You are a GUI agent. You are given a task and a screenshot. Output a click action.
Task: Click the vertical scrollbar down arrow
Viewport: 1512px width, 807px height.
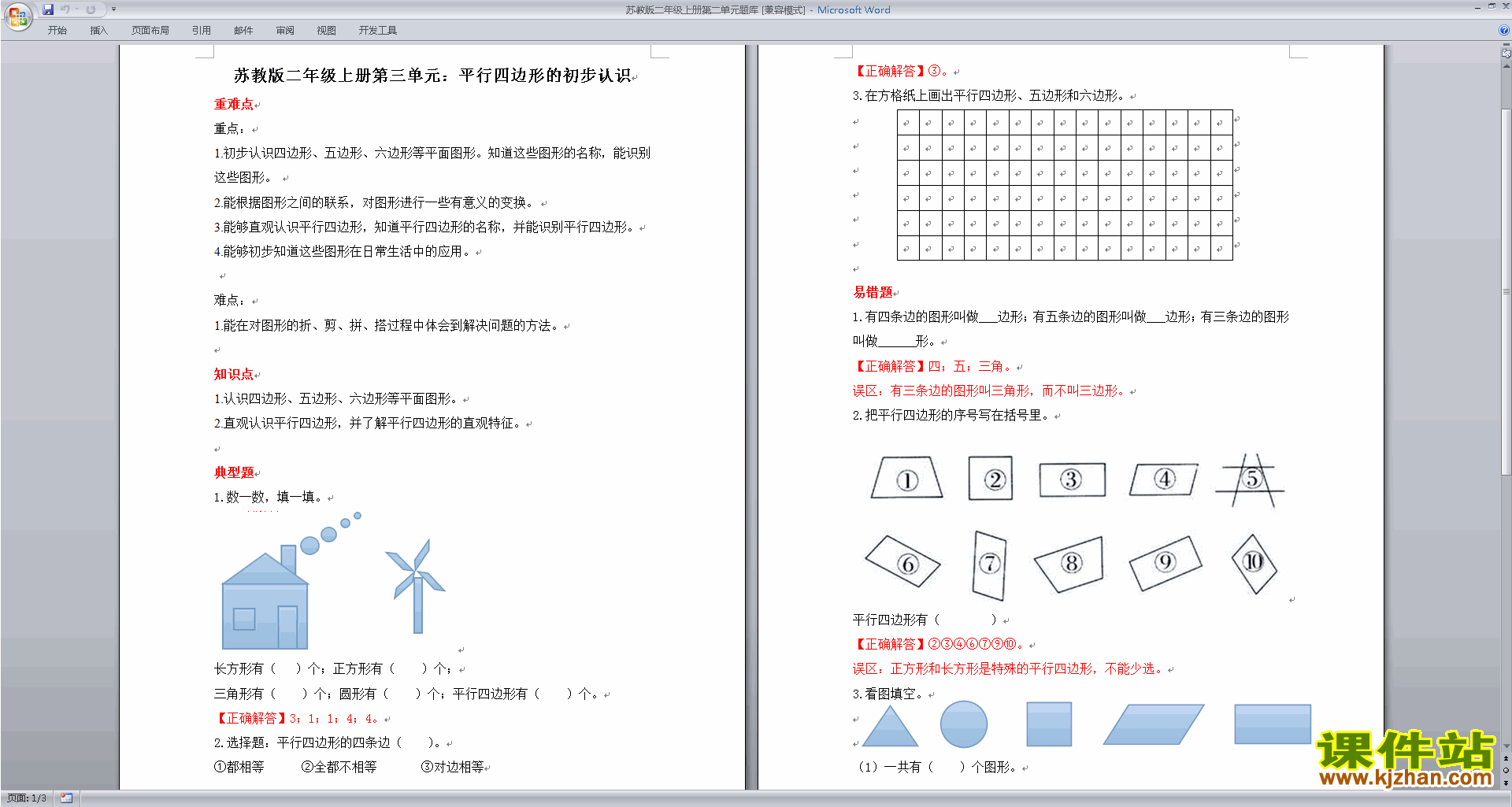click(1506, 746)
